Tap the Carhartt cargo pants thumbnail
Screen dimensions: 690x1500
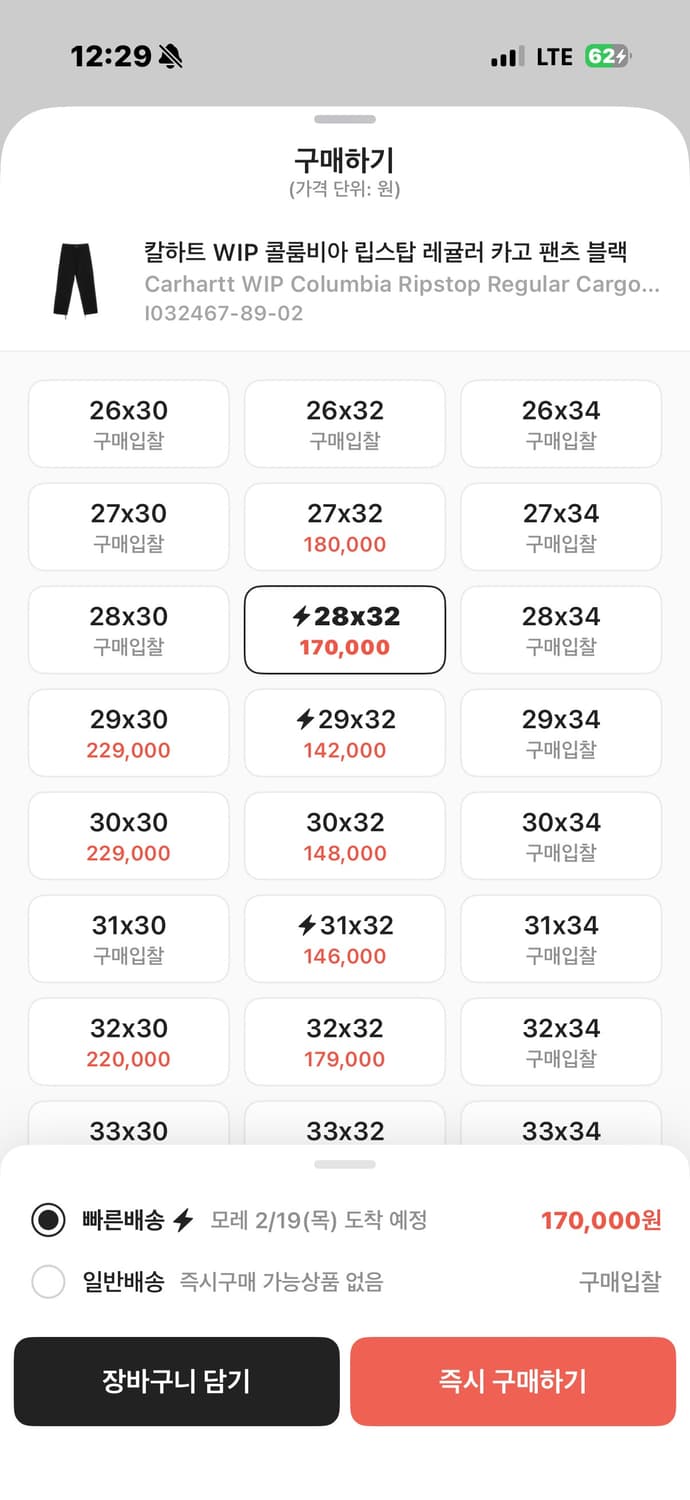tap(75, 280)
